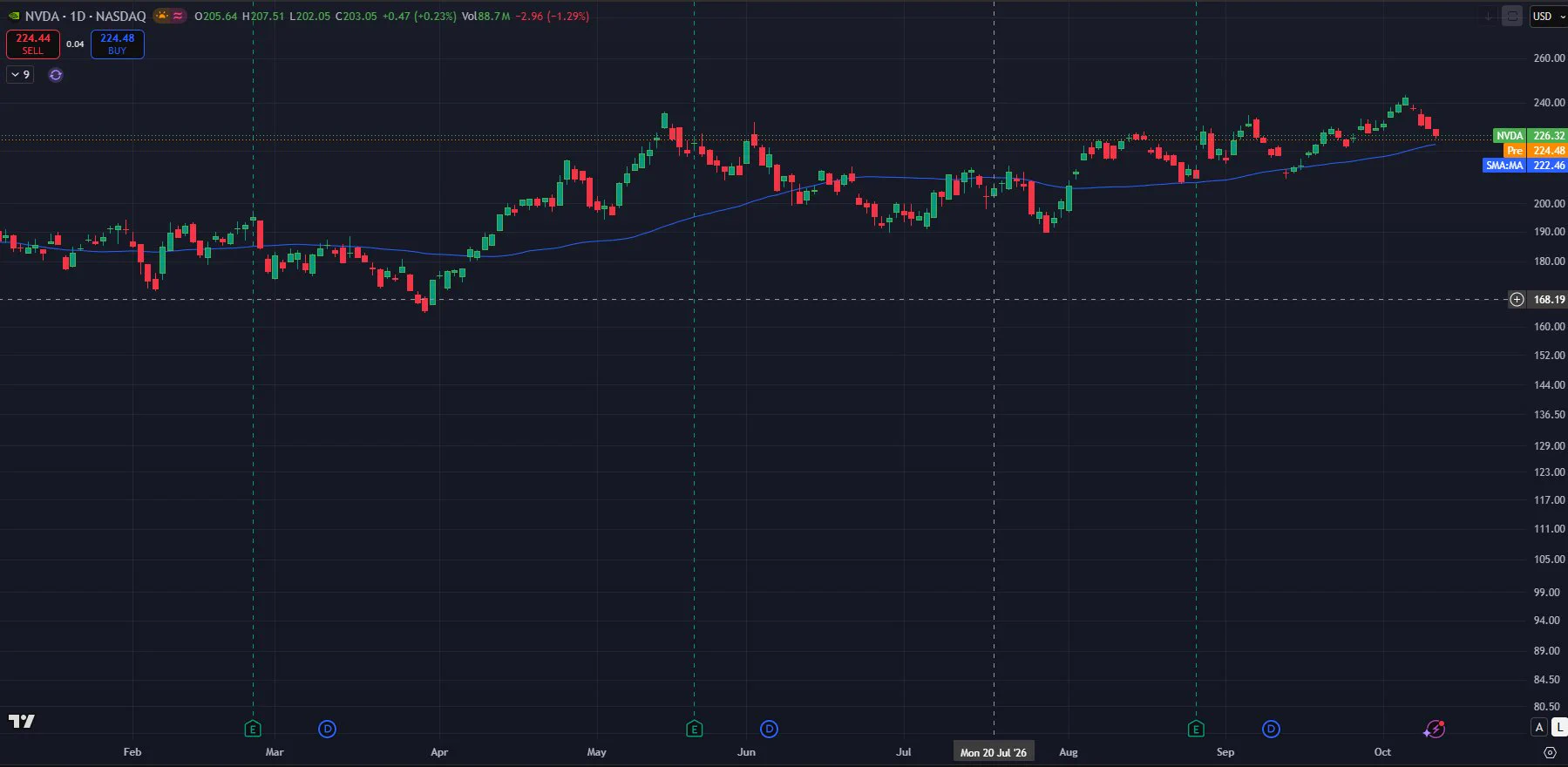
Task: Click the TradingView logo
Action: [x=21, y=721]
